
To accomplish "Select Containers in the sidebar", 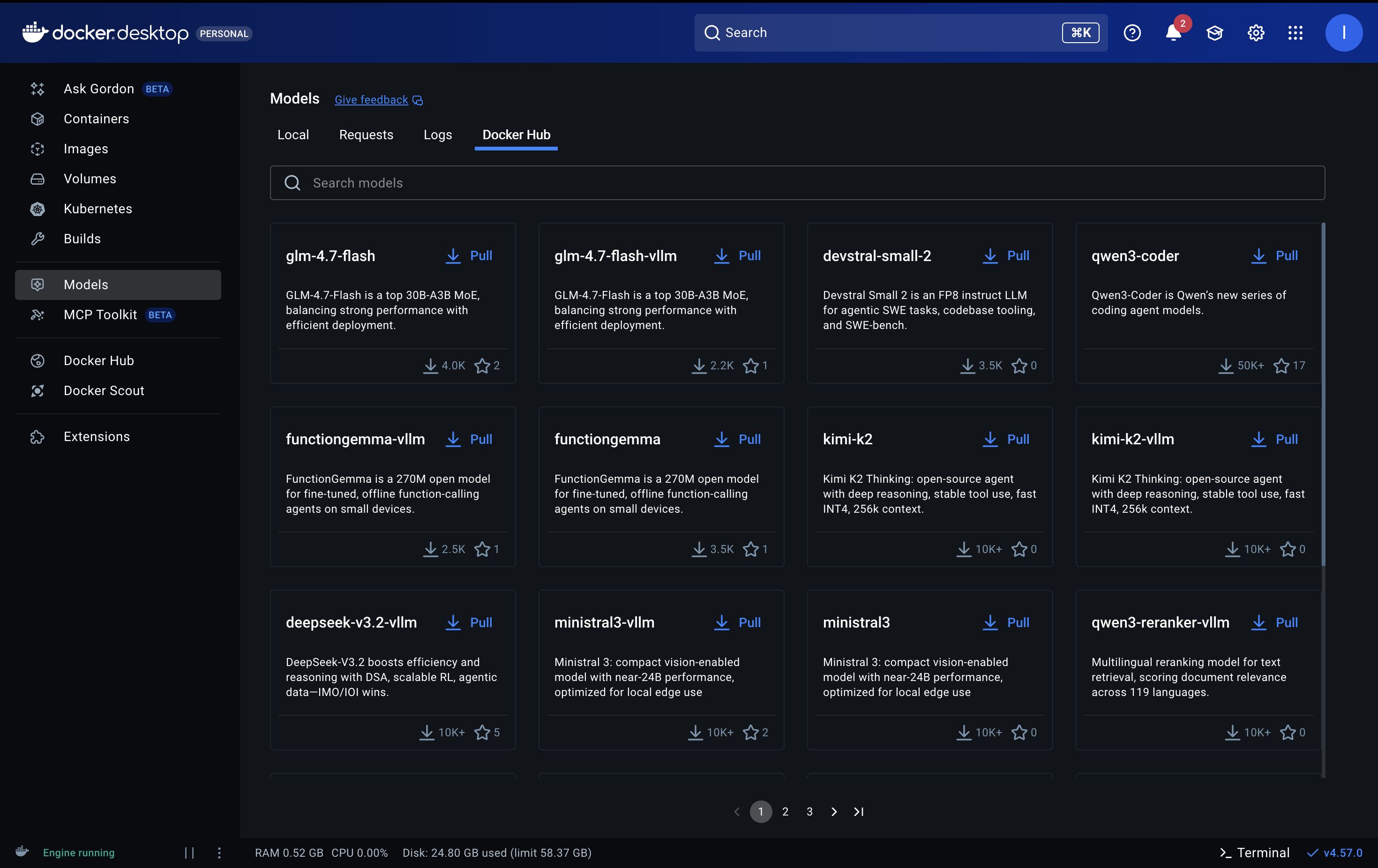I will click(x=96, y=119).
